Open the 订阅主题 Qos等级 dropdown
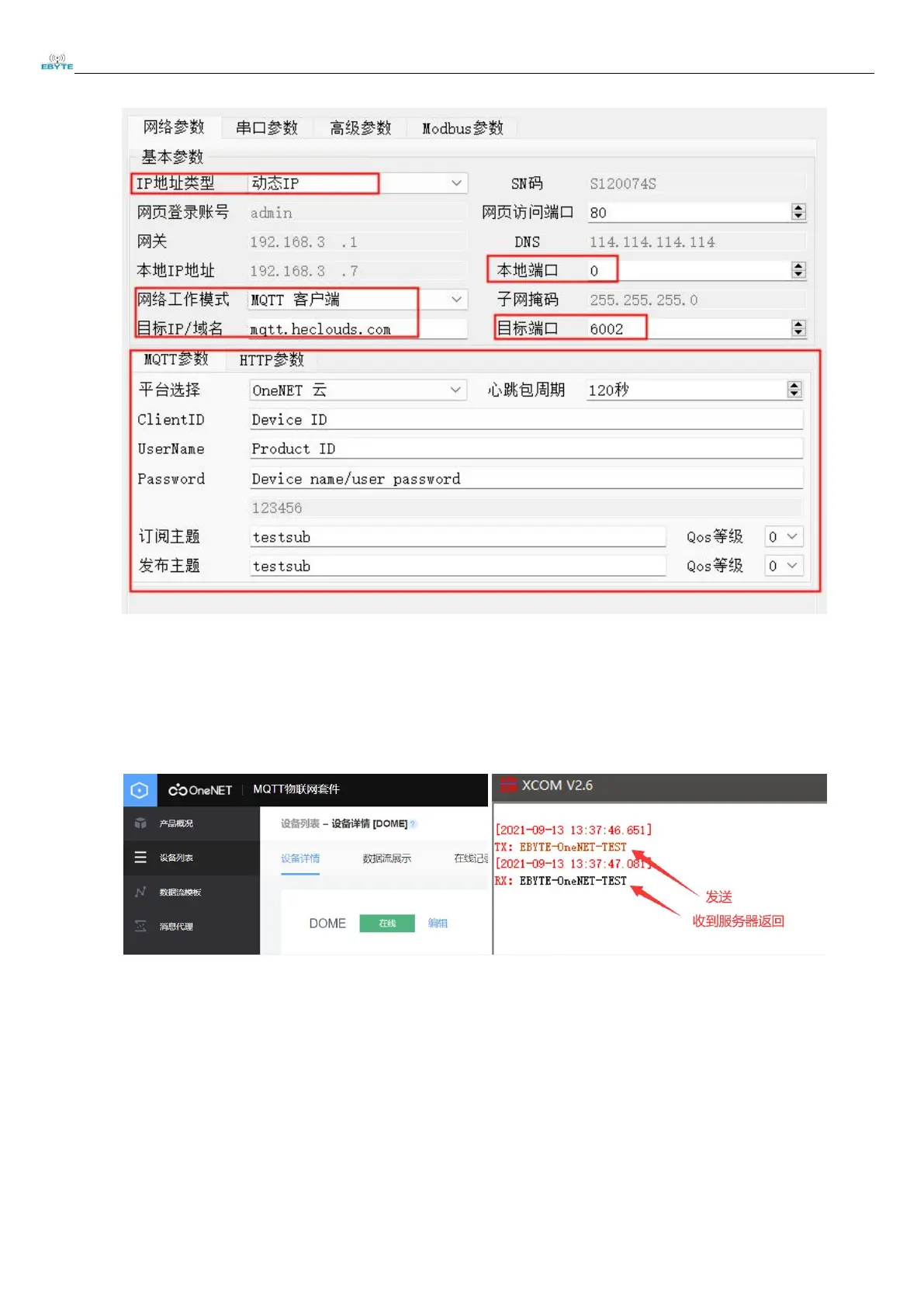The image size is (924, 1307). [783, 537]
